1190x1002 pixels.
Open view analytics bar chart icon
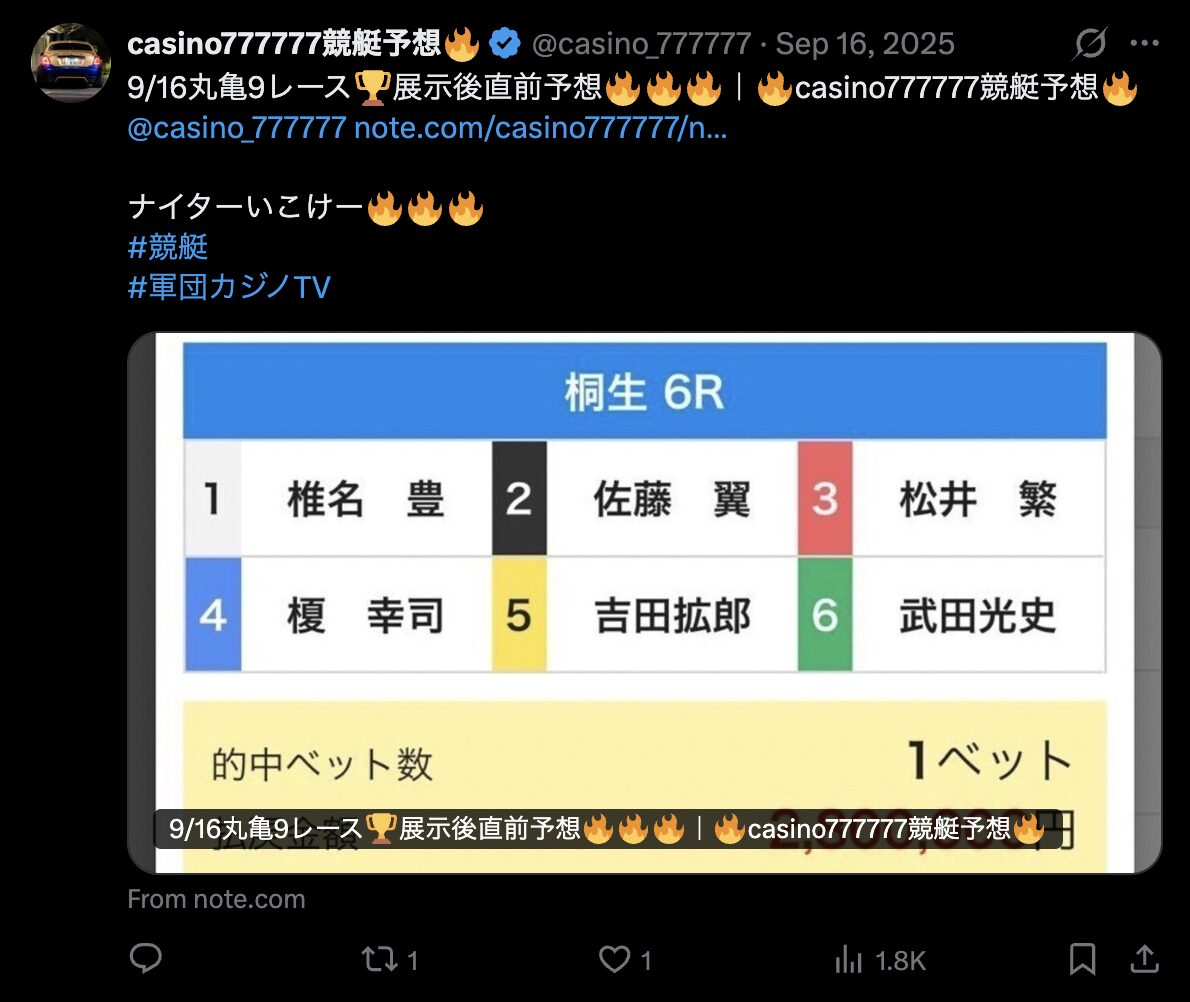pyautogui.click(x=848, y=959)
